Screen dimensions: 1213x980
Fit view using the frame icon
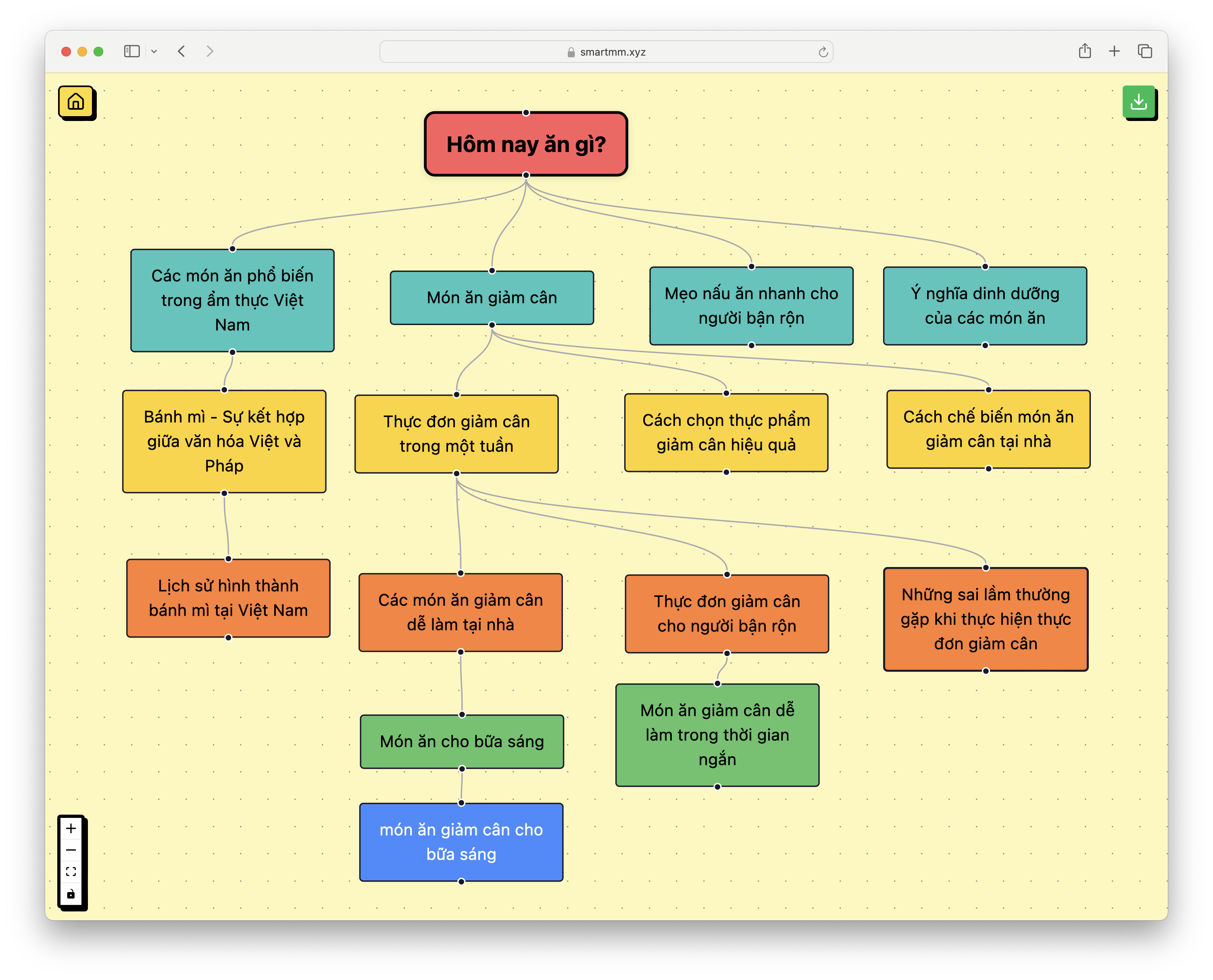coord(71,872)
